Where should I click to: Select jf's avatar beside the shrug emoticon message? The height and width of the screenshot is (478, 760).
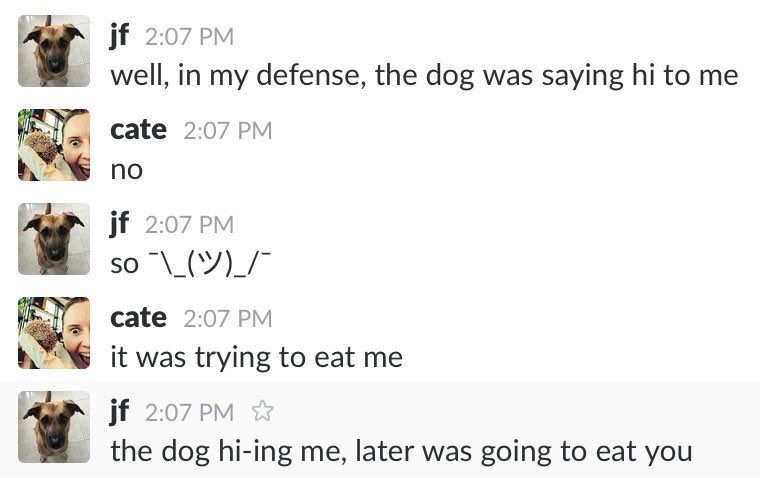[x=54, y=239]
